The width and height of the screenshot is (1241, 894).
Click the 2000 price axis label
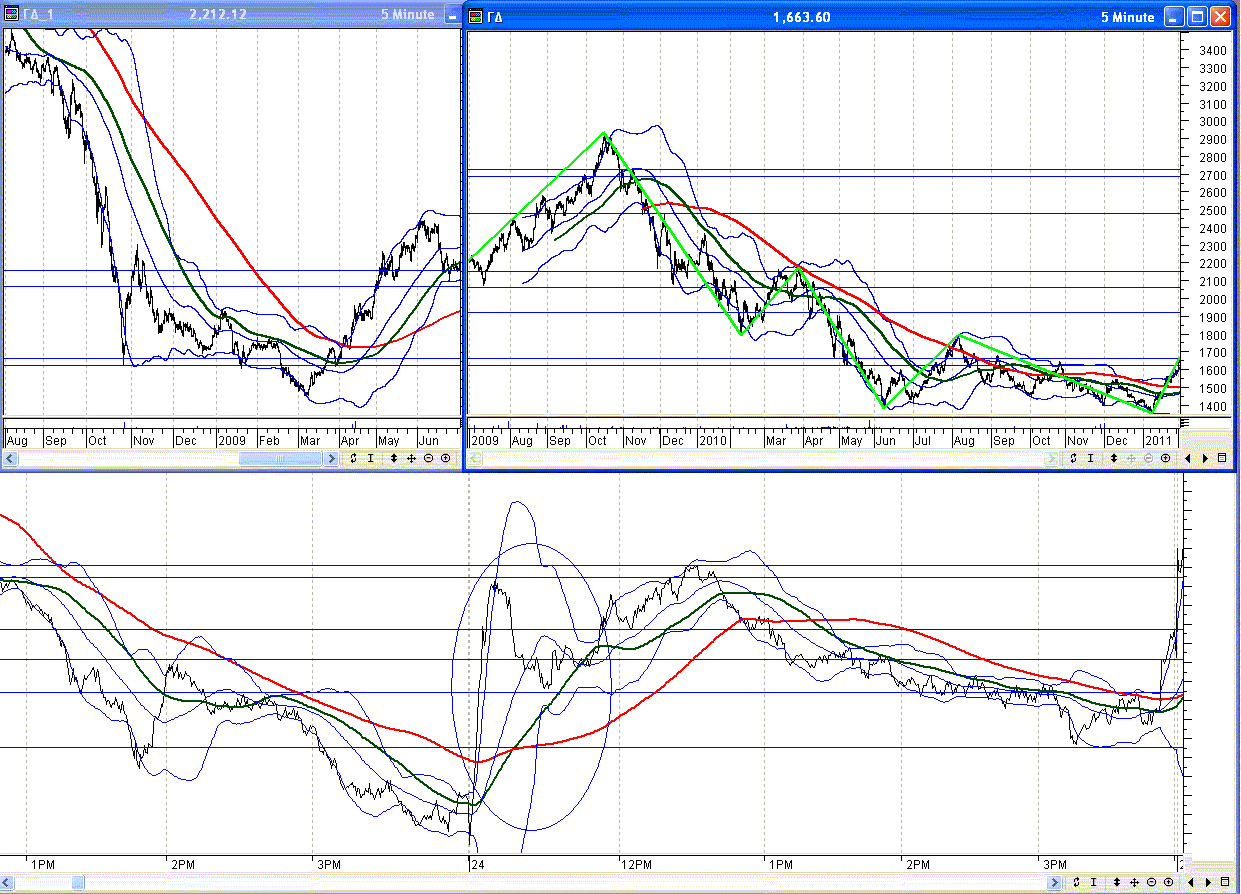(1213, 299)
